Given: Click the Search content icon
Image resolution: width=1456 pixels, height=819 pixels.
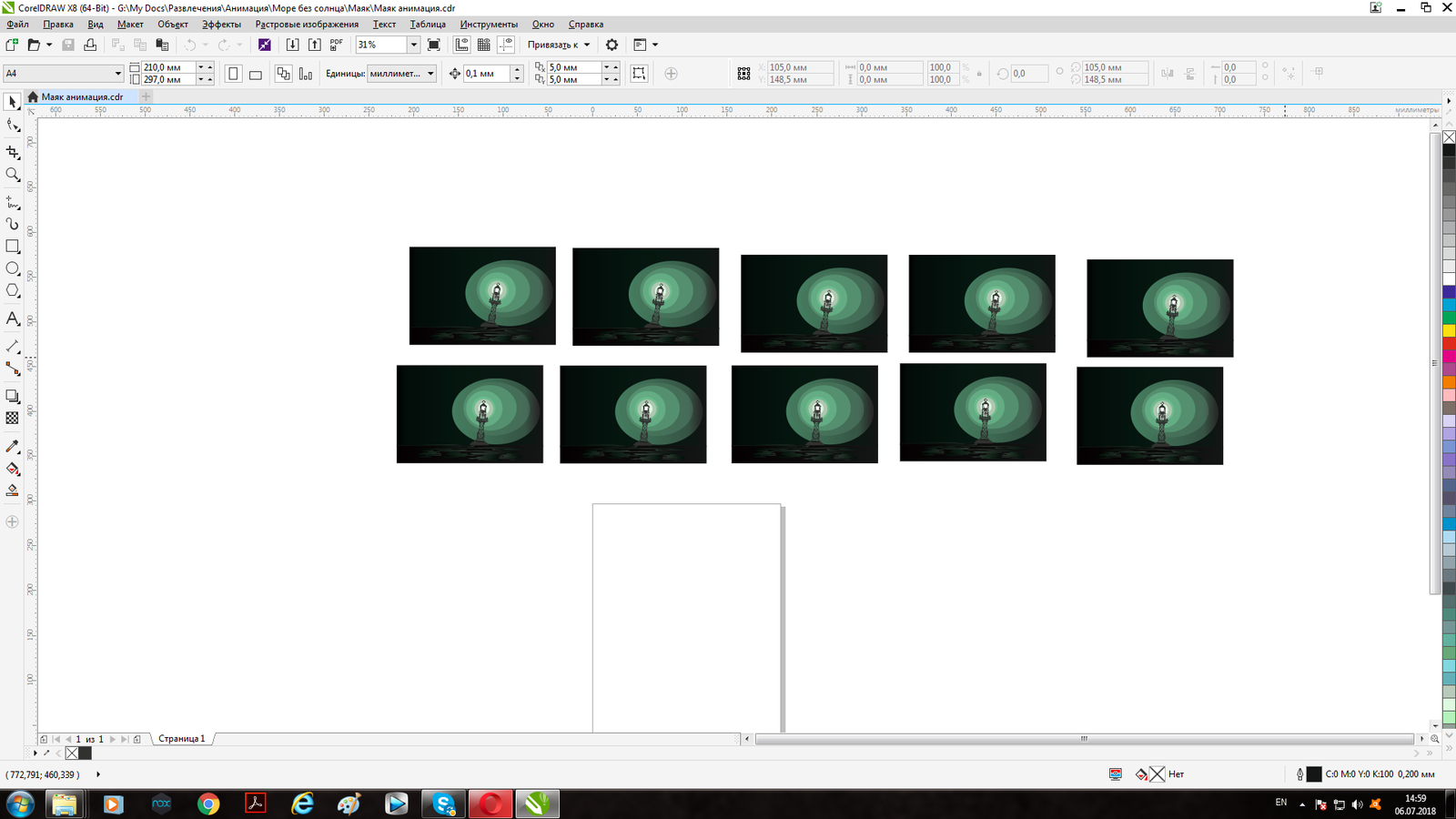Looking at the screenshot, I should 265,45.
